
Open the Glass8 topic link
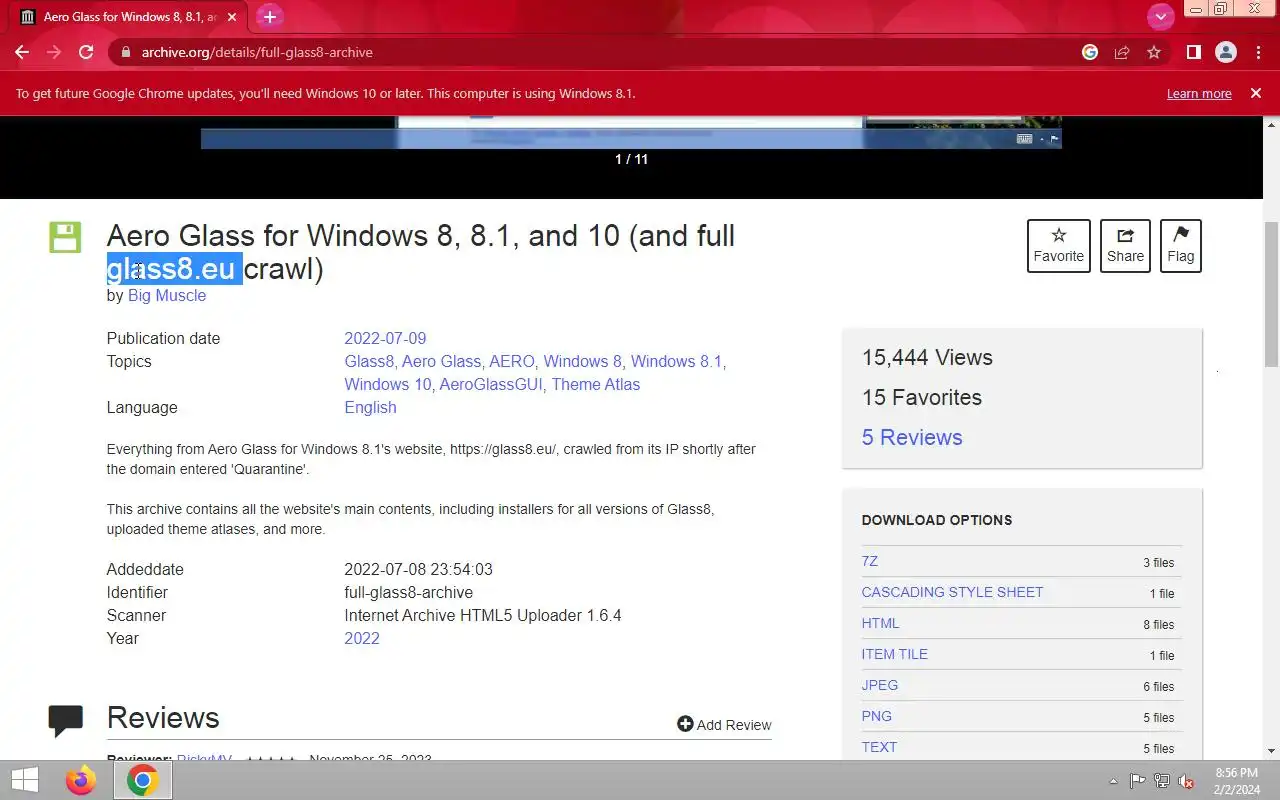(369, 361)
